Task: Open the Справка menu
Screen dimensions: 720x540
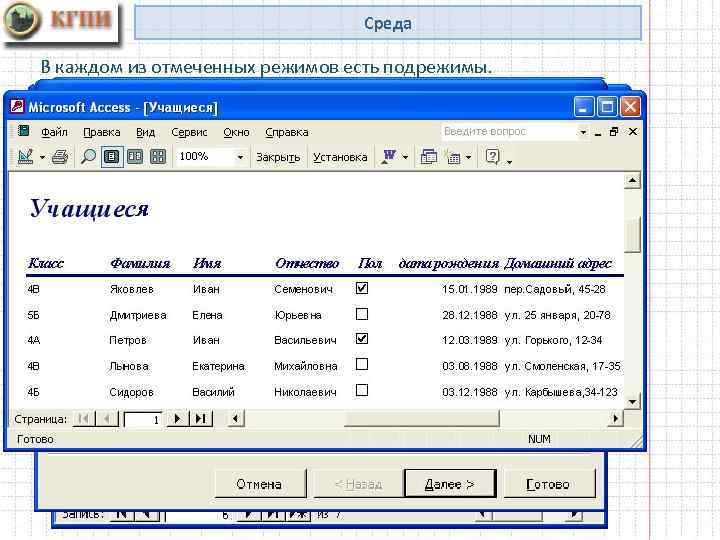Action: click(x=287, y=132)
